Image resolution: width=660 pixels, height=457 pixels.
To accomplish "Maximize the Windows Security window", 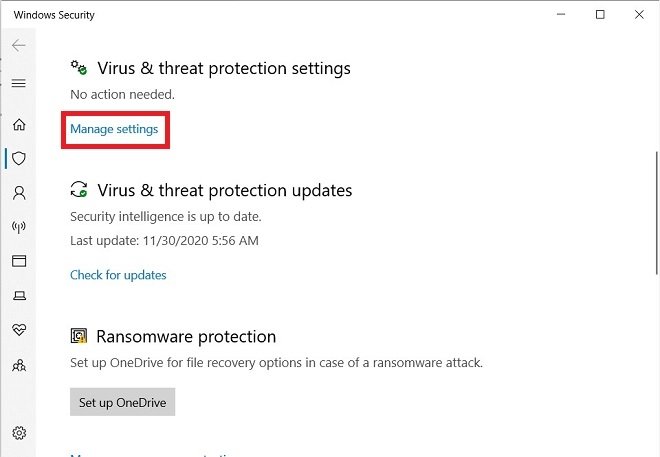I will (600, 15).
